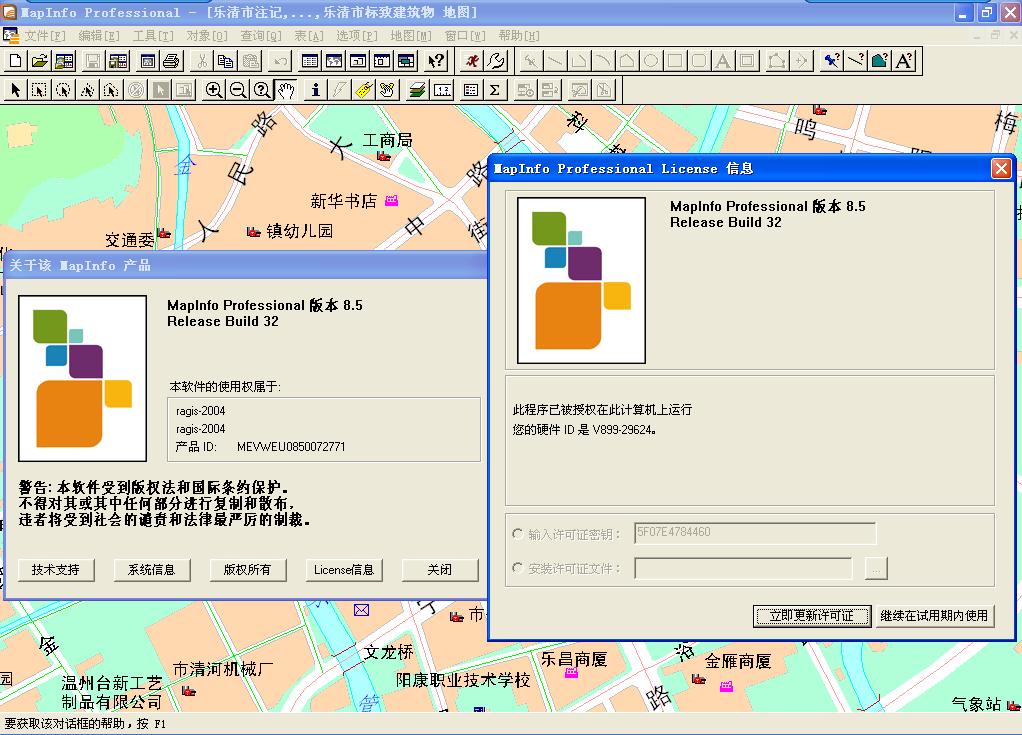Click the Change View magnifier icon
The image size is (1022, 735).
click(x=262, y=90)
